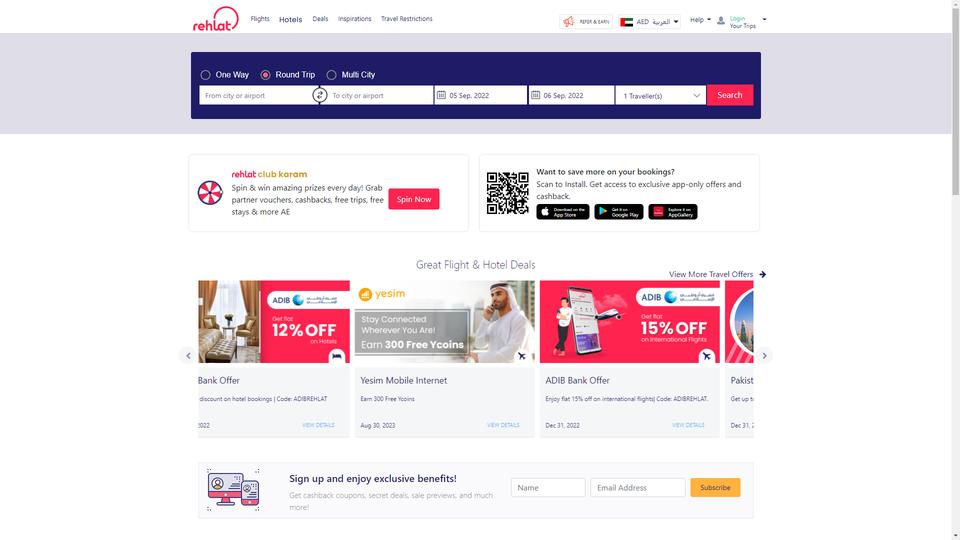Click the Email Address input field
This screenshot has width=960, height=540.
tap(637, 487)
